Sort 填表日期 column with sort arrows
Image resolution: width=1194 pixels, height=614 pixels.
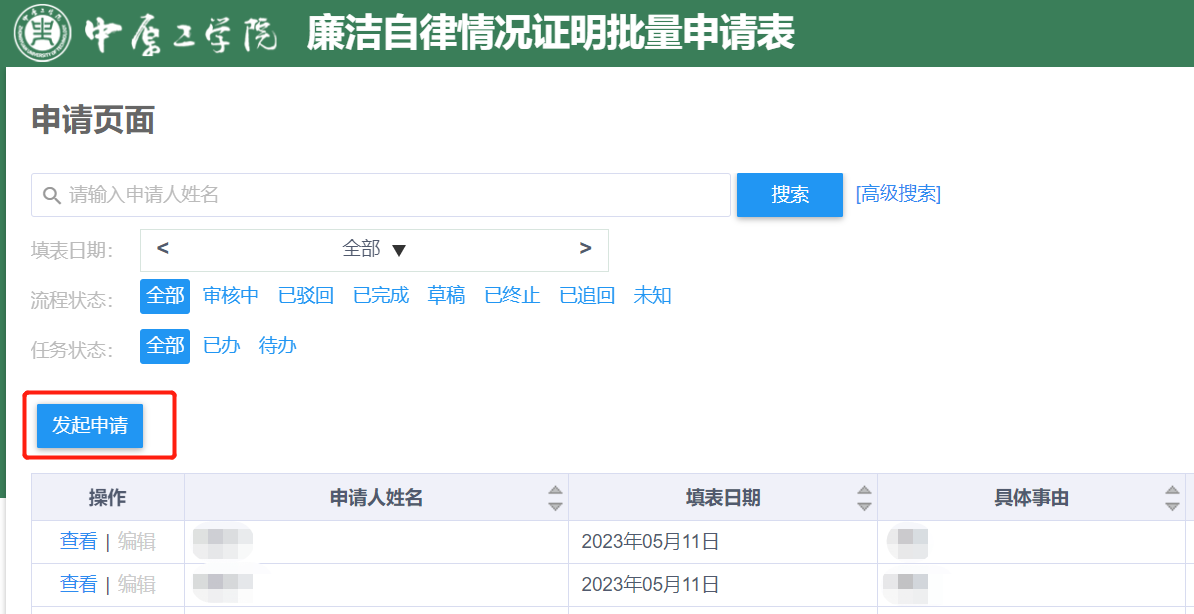click(864, 498)
